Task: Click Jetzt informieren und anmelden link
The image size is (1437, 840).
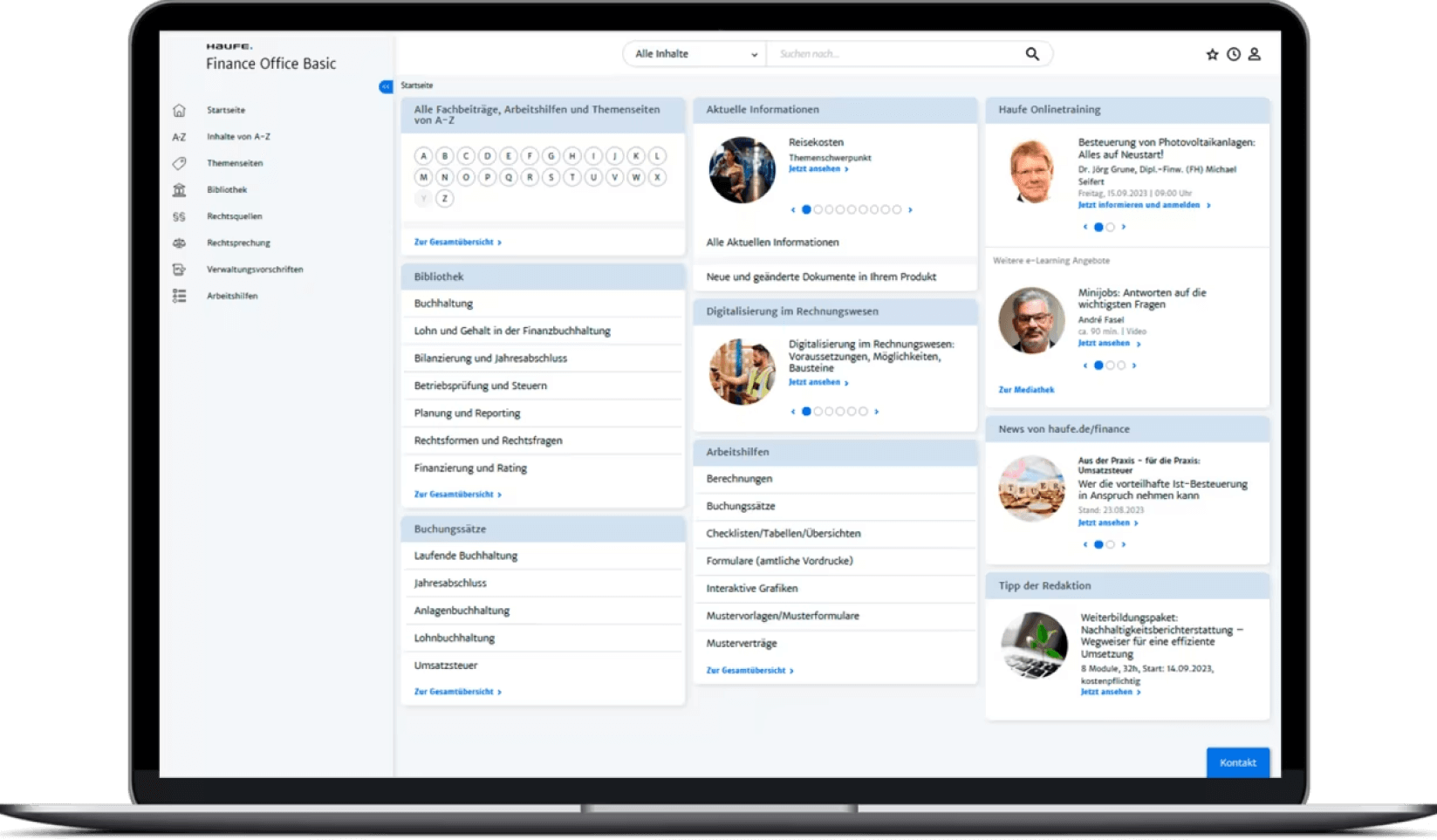Action: (x=1144, y=205)
